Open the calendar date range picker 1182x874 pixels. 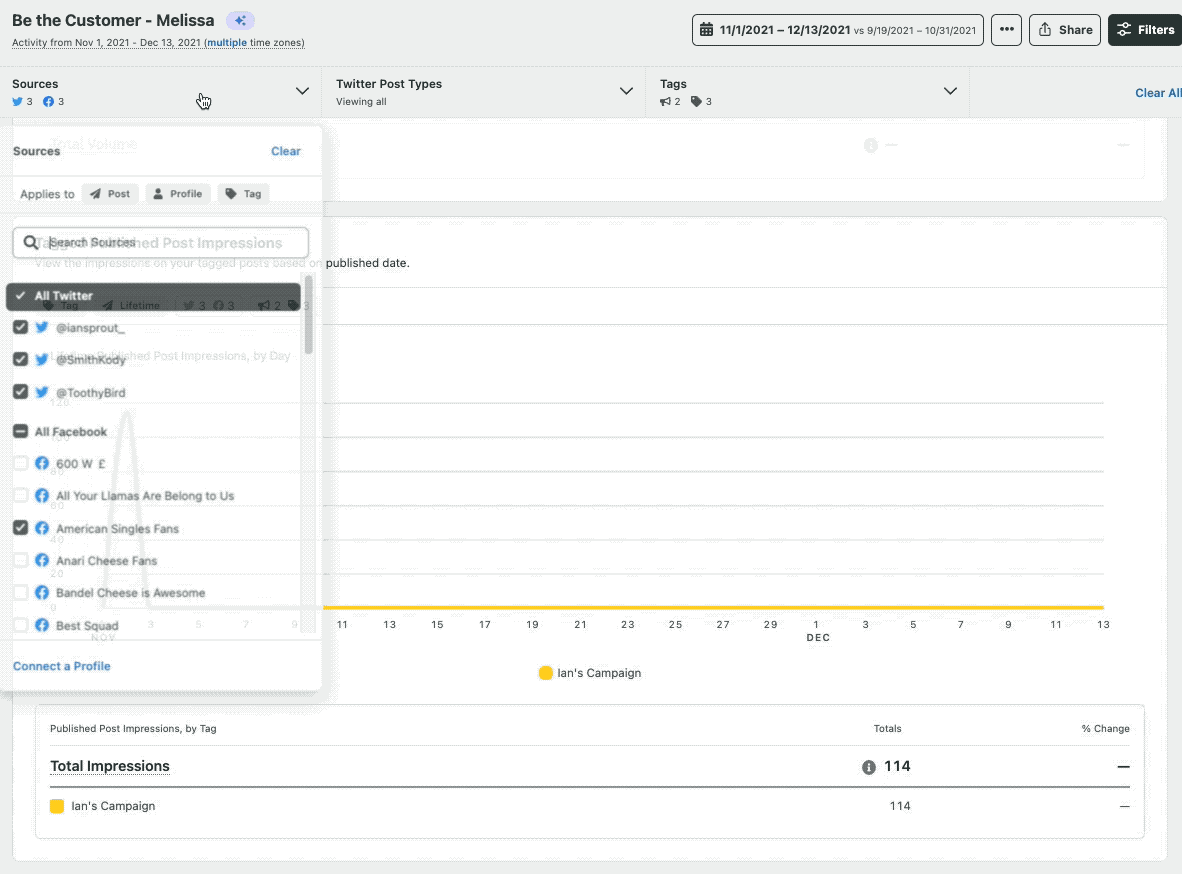coord(838,30)
